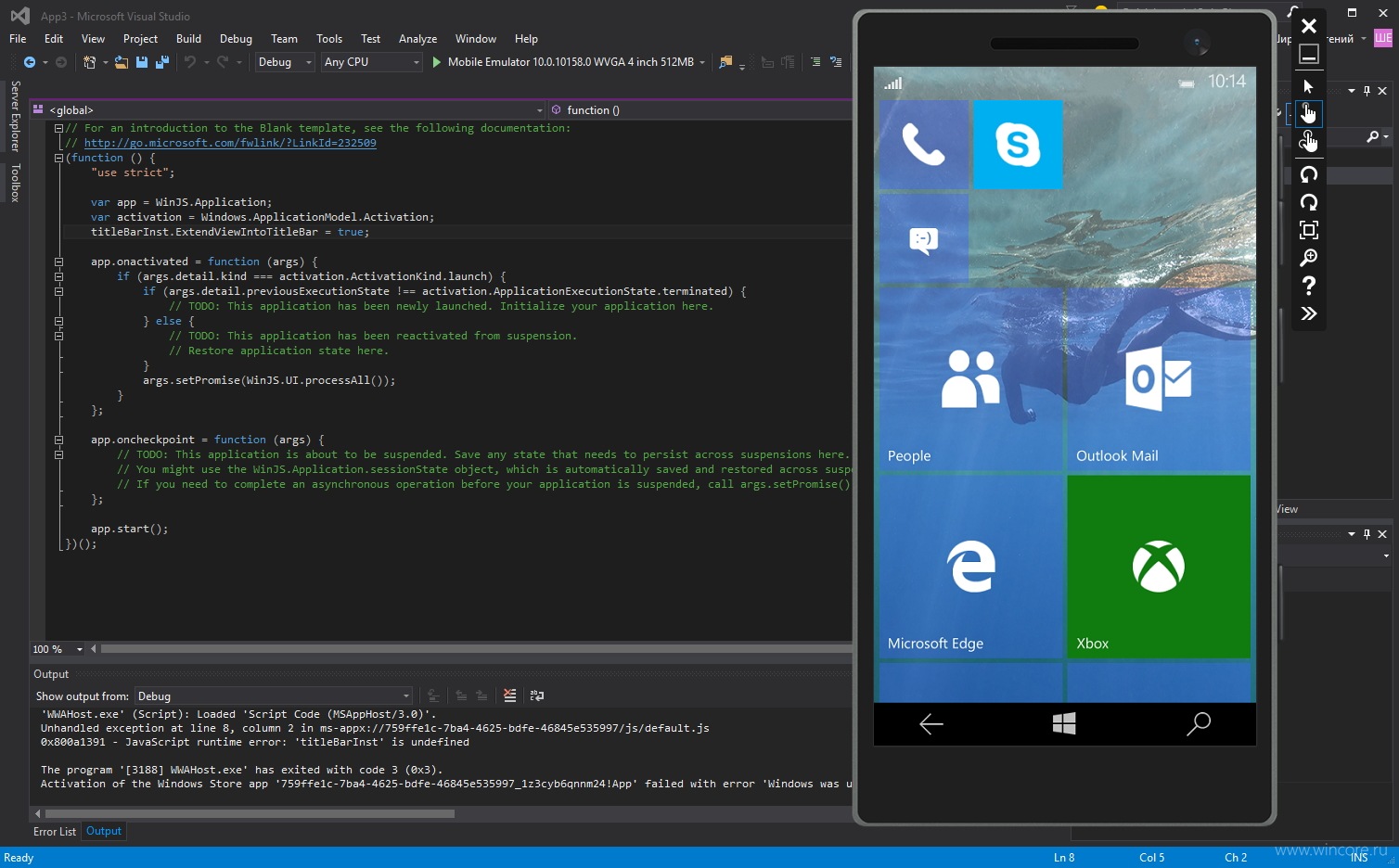
Task: Place cursor on the app.start(); line
Action: 129,529
